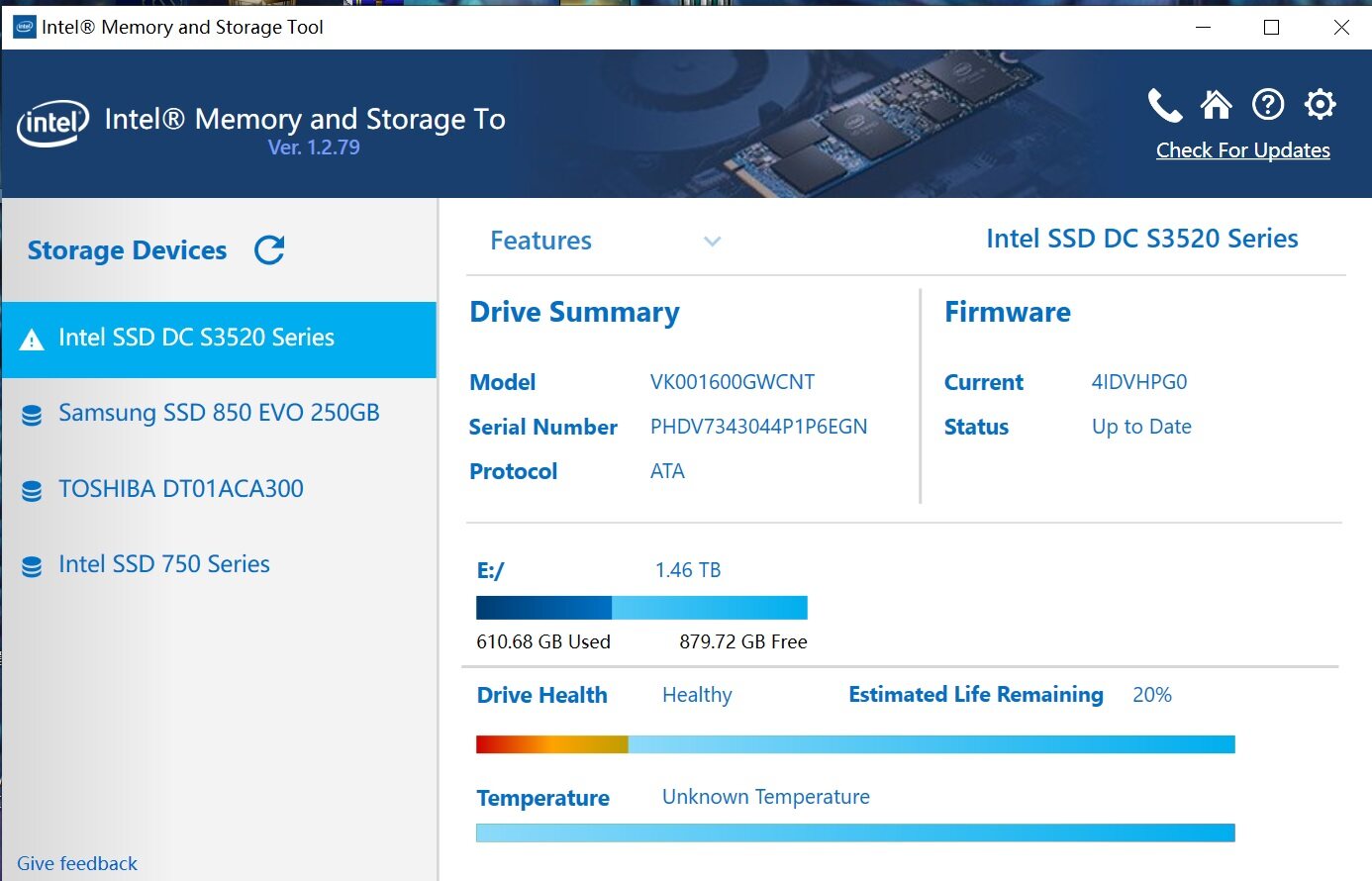Click the 20% estimated life value
This screenshot has width=1372, height=881.
click(x=1152, y=695)
